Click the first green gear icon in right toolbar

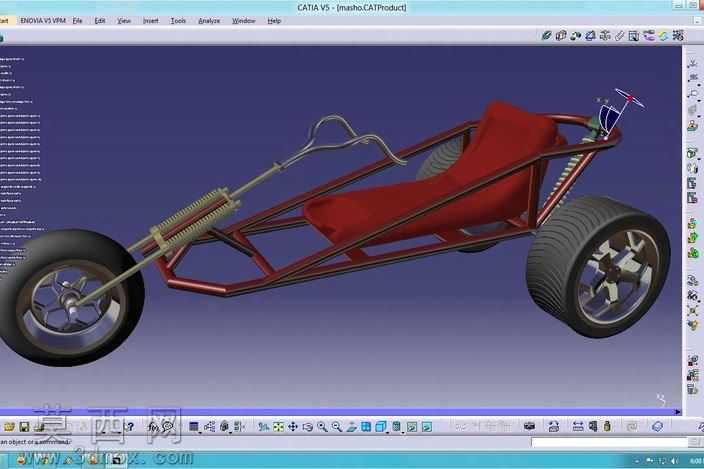pyautogui.click(x=693, y=223)
